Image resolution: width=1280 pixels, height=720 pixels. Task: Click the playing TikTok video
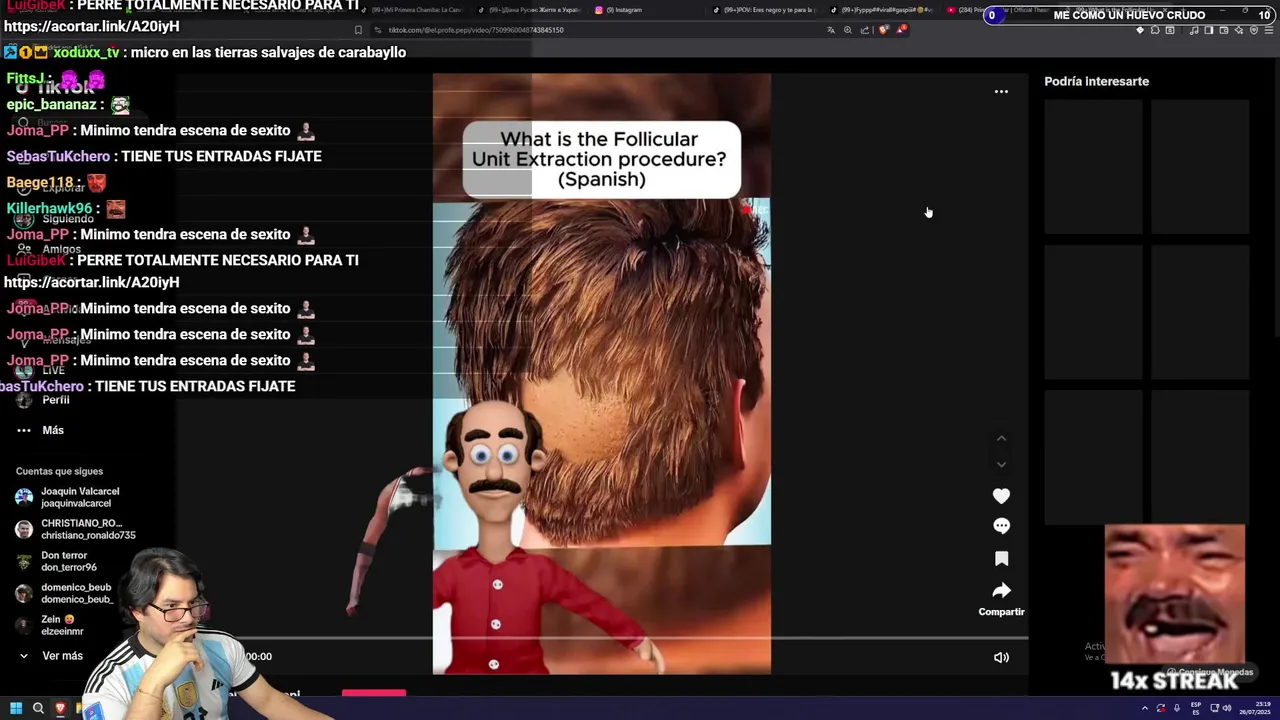point(601,374)
